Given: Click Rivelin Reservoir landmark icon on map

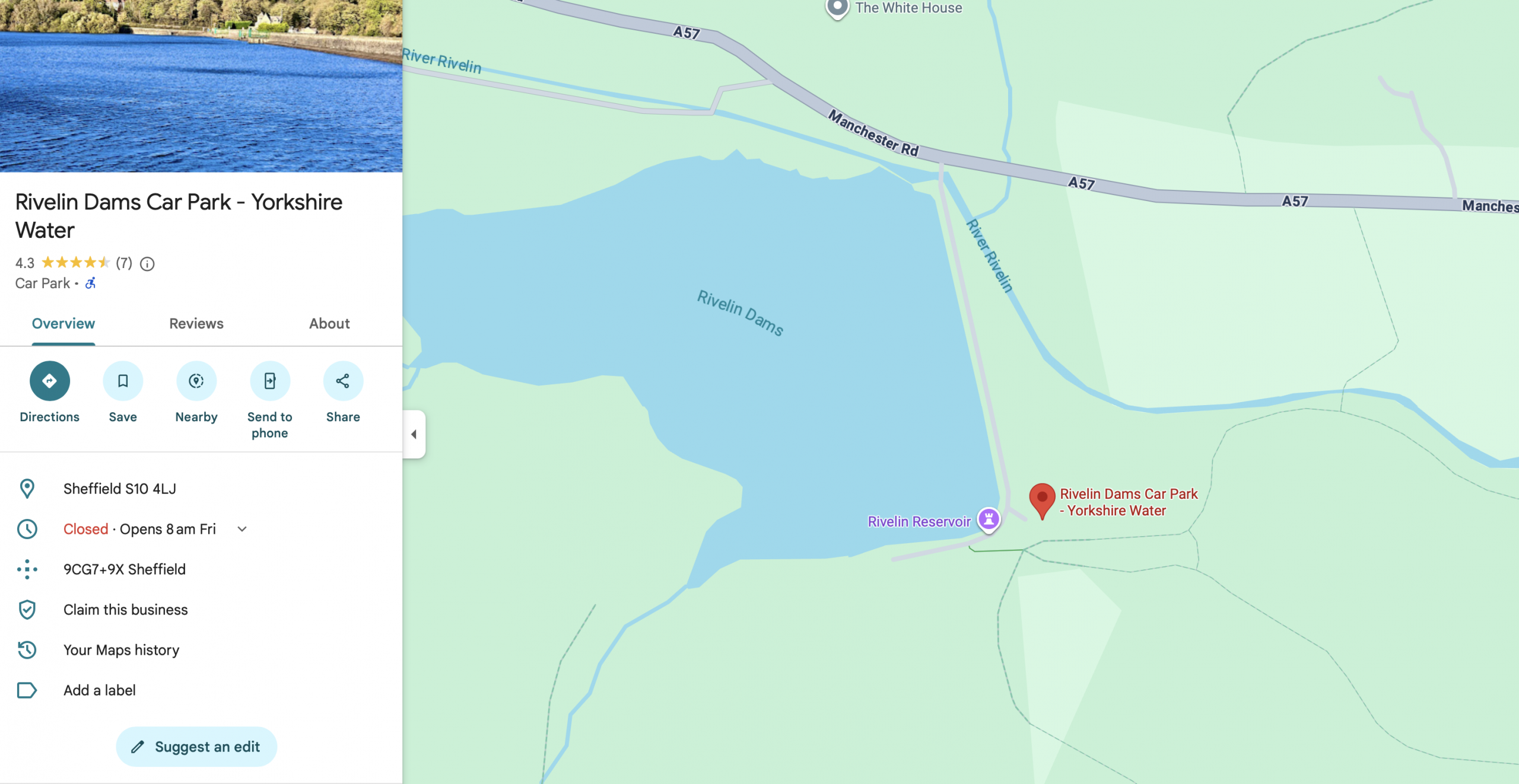Looking at the screenshot, I should point(989,520).
